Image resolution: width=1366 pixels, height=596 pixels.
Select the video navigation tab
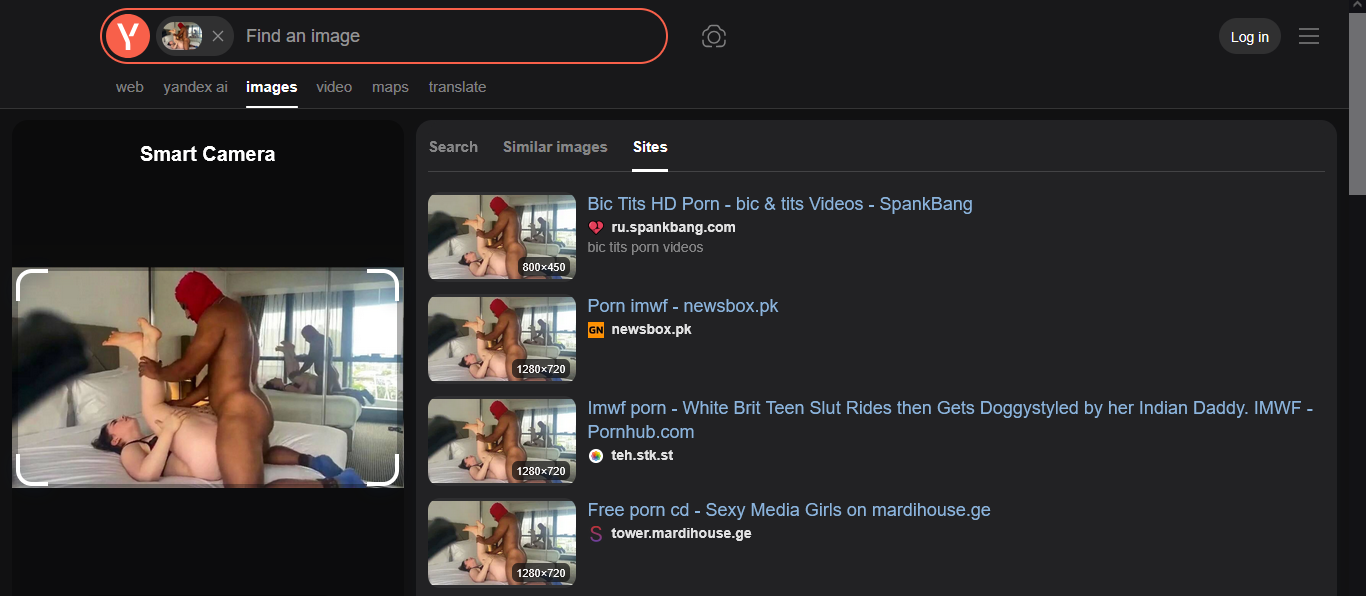point(334,87)
